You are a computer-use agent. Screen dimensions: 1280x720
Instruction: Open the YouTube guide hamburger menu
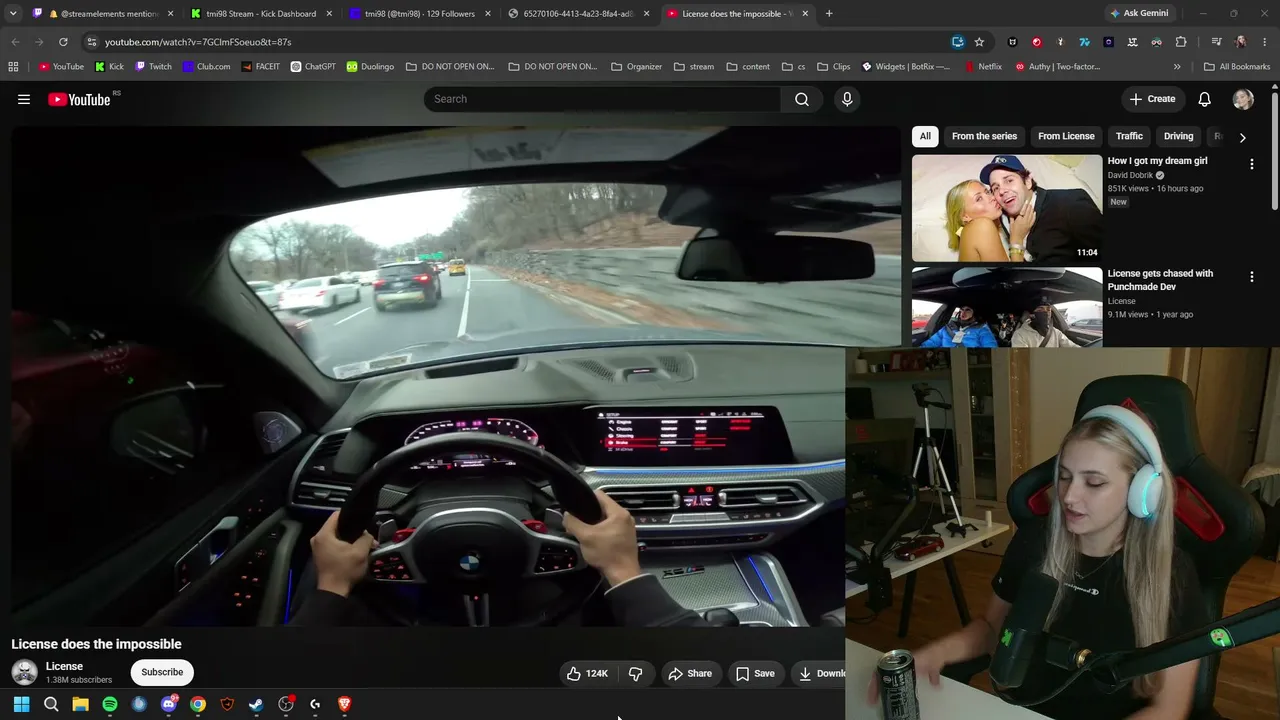24,99
